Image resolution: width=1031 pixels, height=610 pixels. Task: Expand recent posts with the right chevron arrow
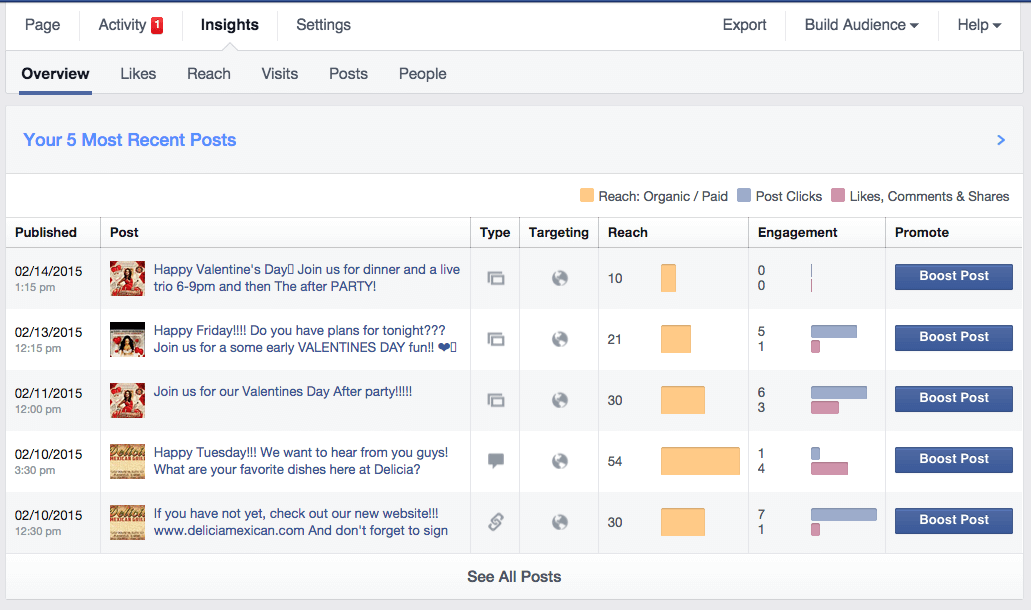coord(1001,141)
